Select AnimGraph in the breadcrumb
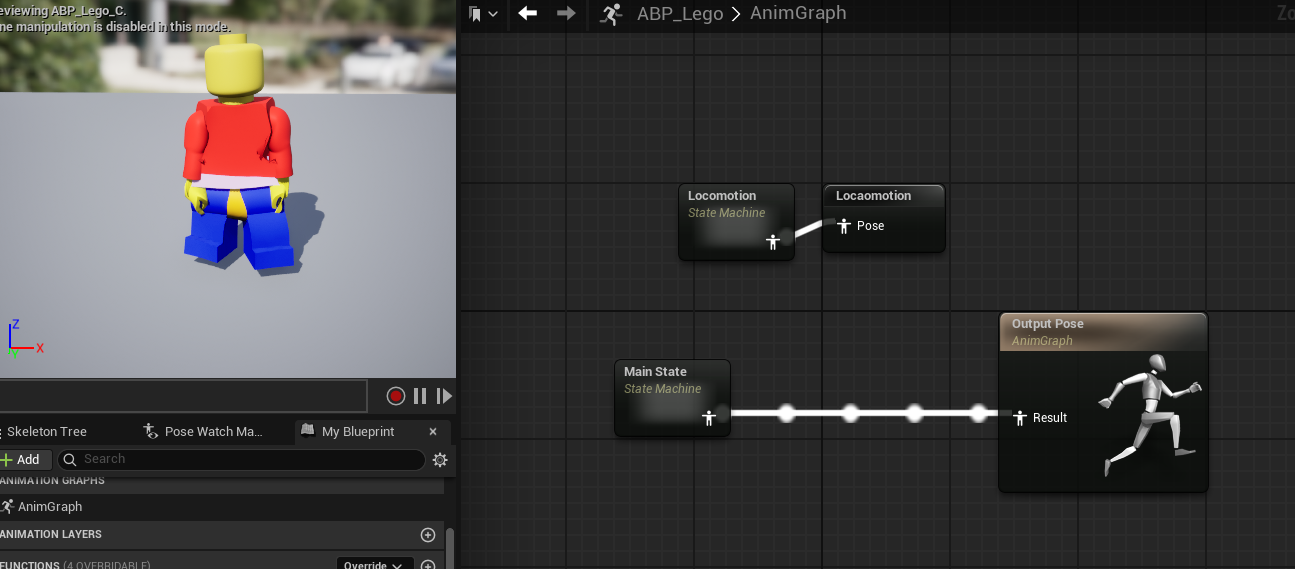The height and width of the screenshot is (569, 1295). click(798, 13)
